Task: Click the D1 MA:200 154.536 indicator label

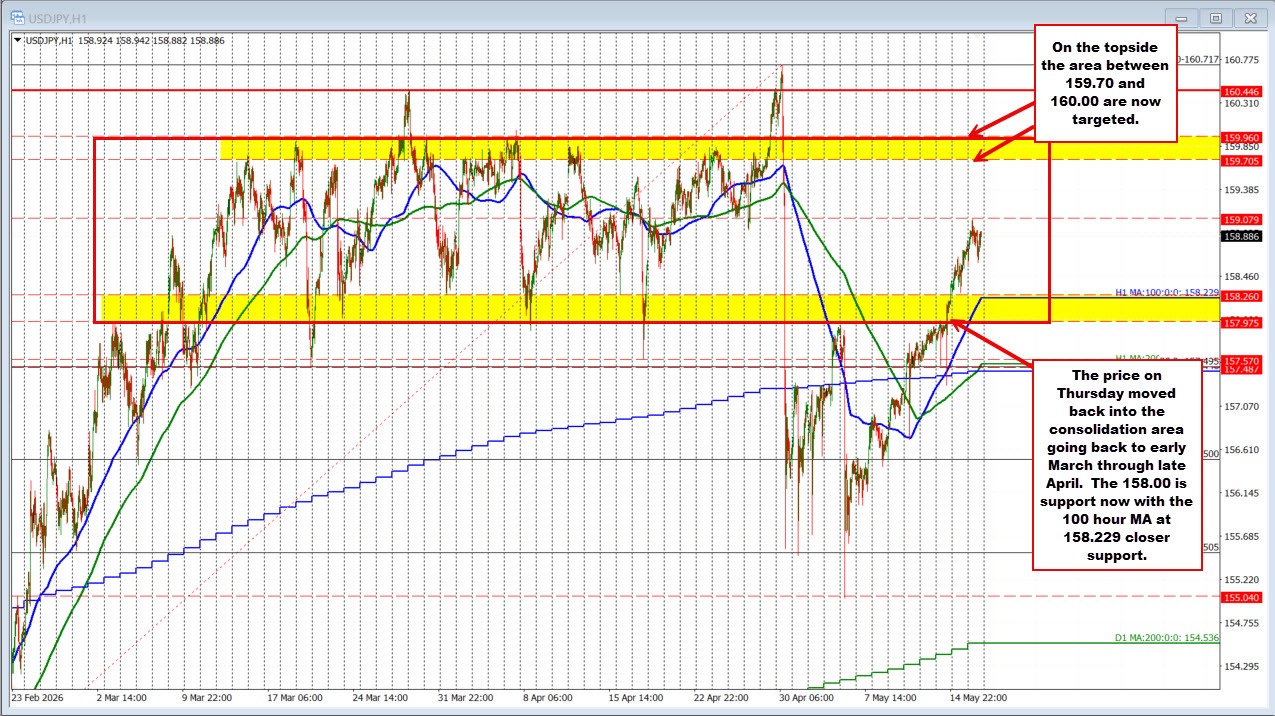Action: [1167, 637]
